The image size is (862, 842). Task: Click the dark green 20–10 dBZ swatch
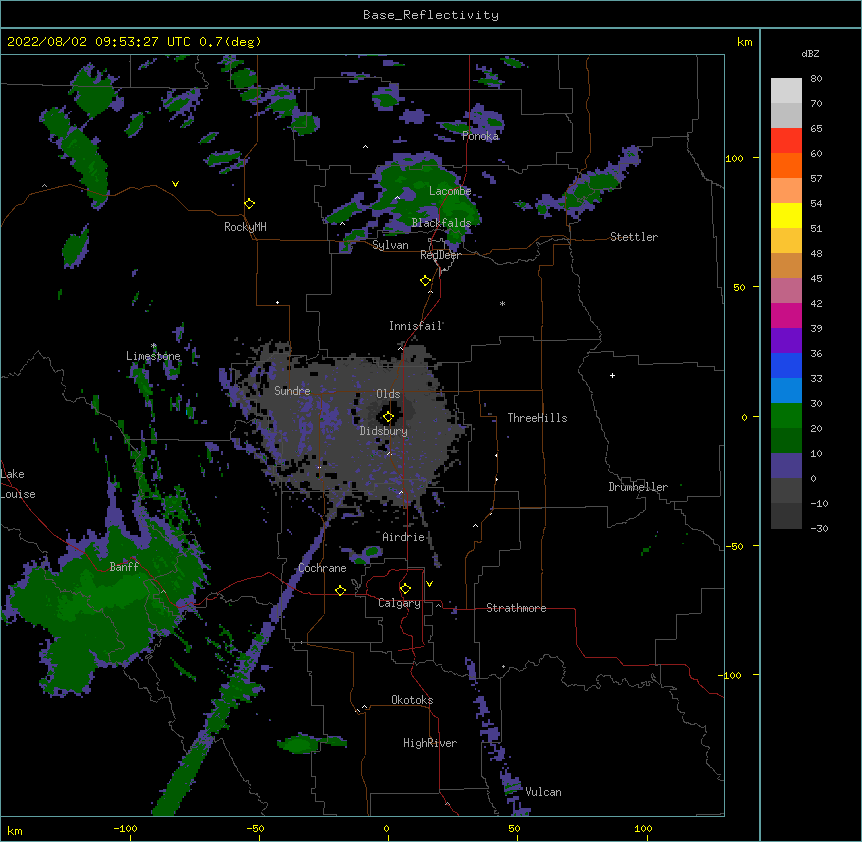(x=786, y=440)
